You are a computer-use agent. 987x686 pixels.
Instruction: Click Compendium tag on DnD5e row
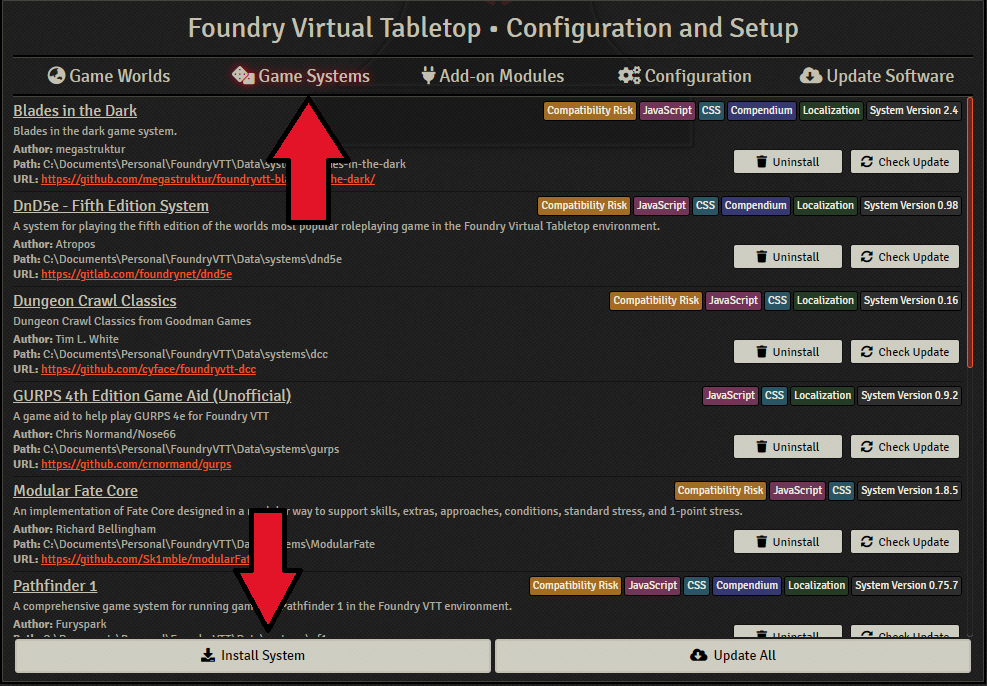[x=755, y=206]
